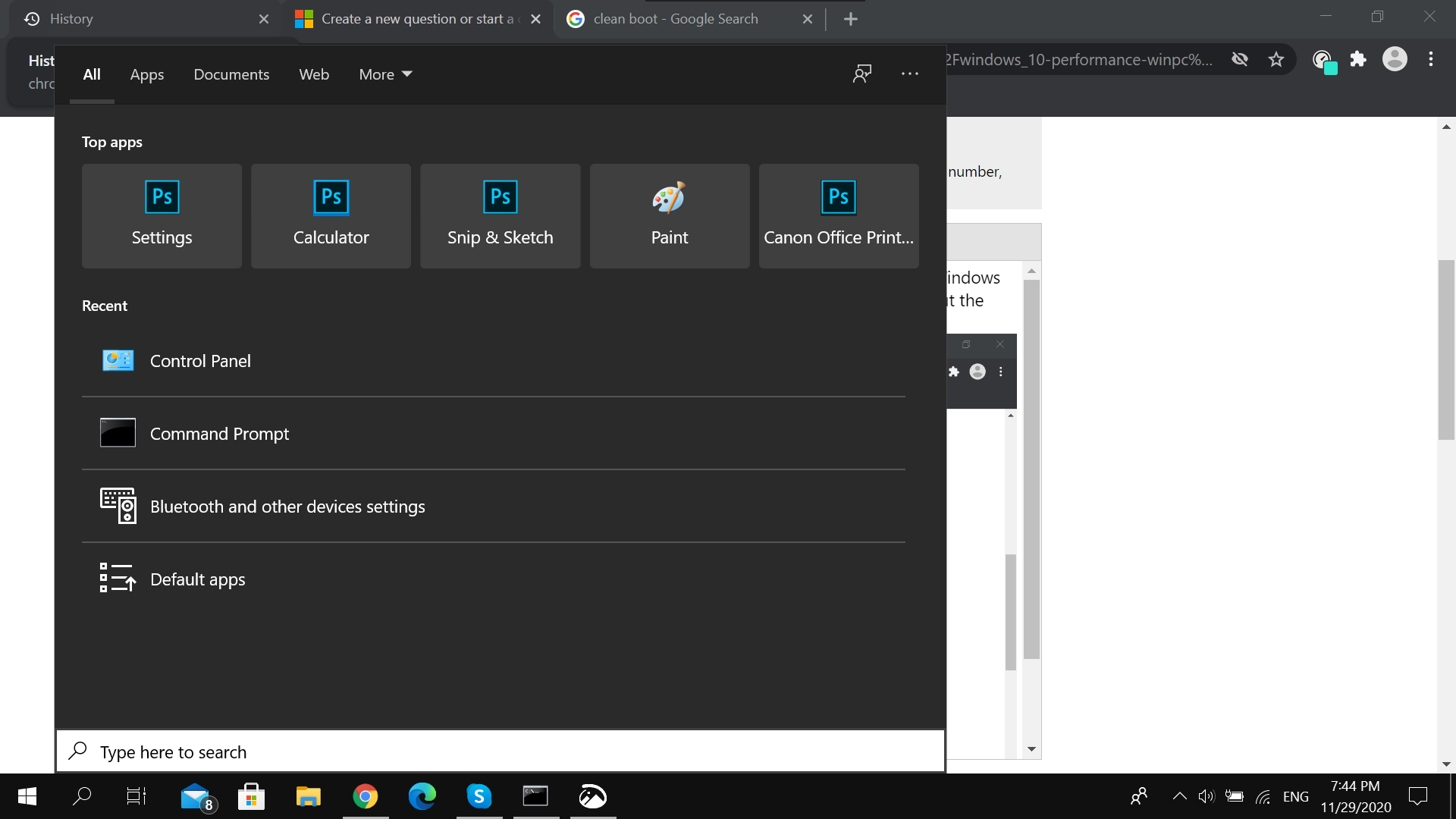Open Bluetooth and other devices settings

click(494, 507)
